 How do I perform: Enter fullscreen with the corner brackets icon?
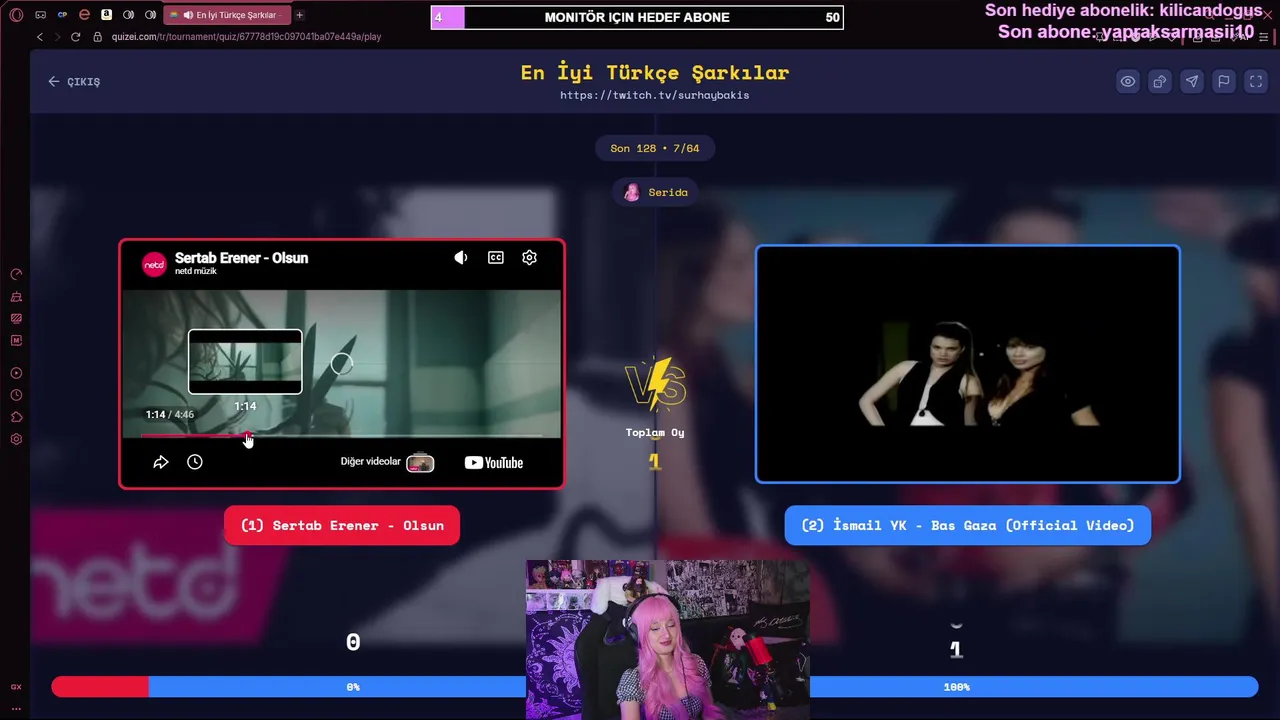1256,82
